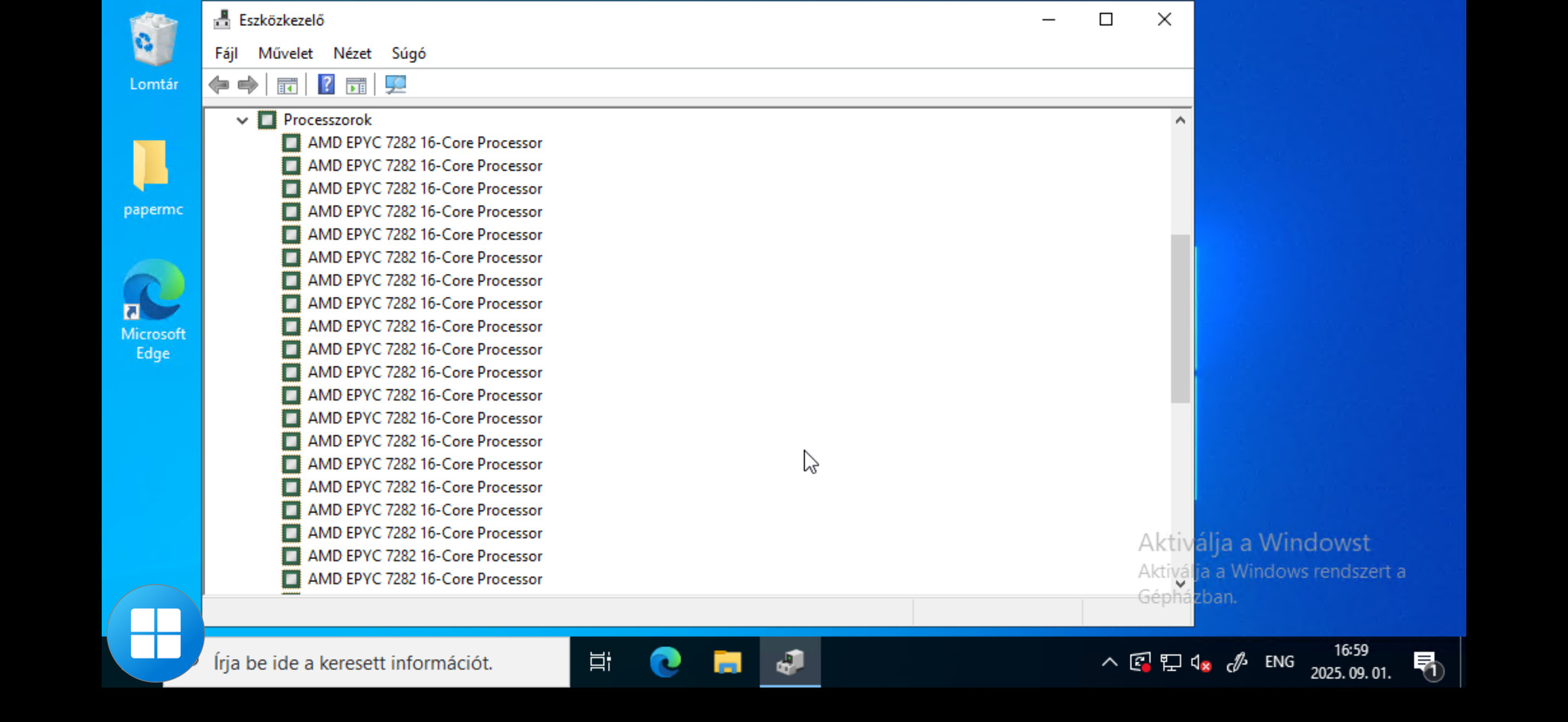Open the Művelet menu

tap(286, 54)
